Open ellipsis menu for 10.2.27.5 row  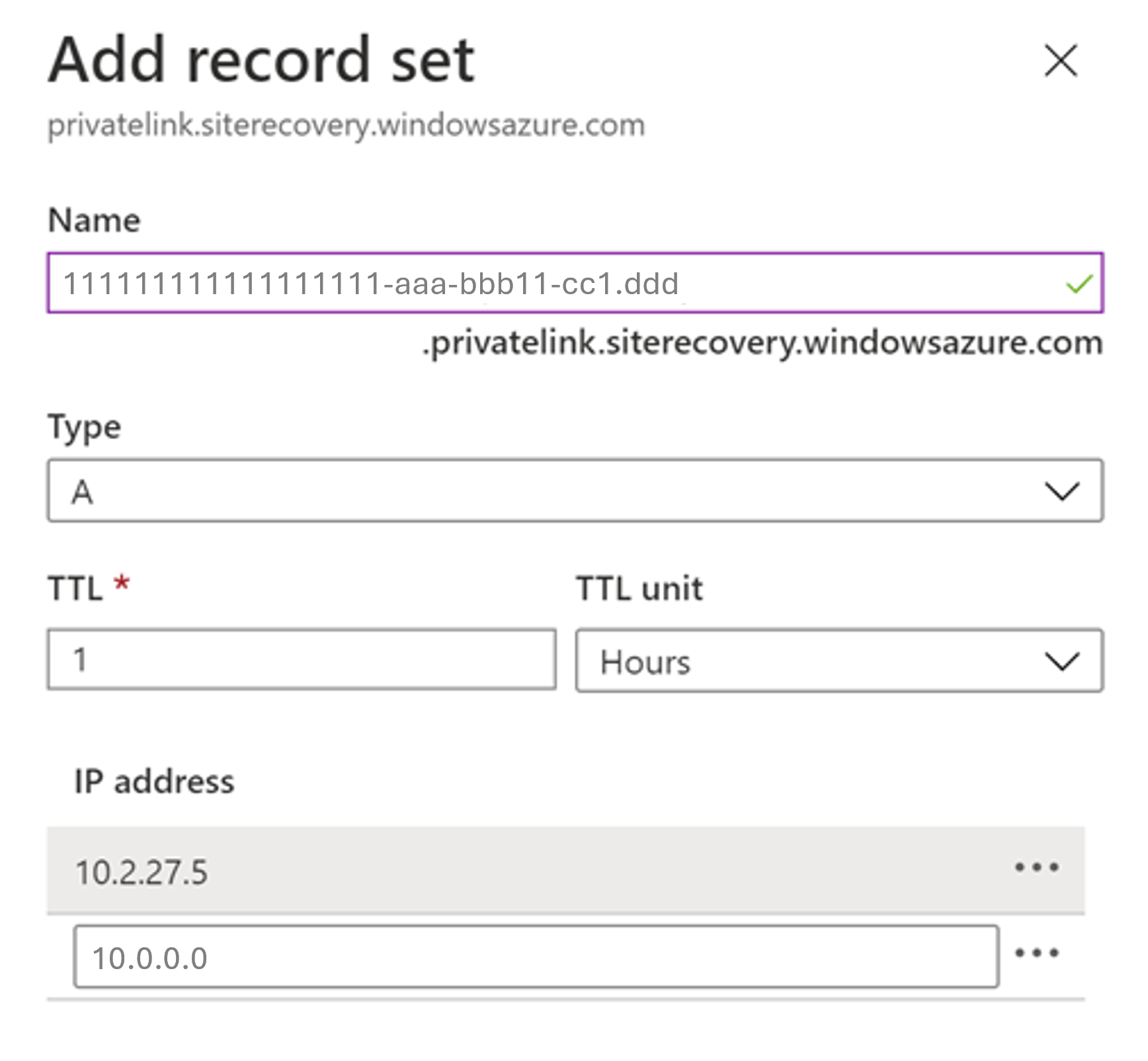(x=1037, y=867)
